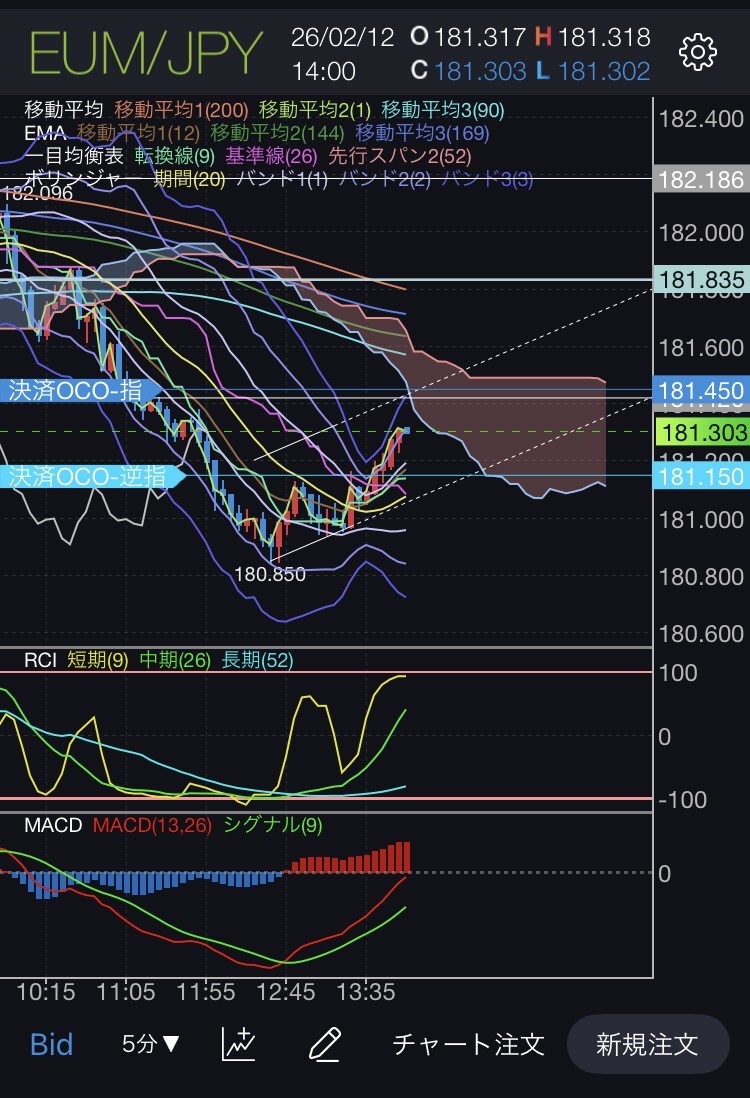Tap the 決済OCO-逆指 stop order marker
The image size is (750, 1098).
(90, 476)
